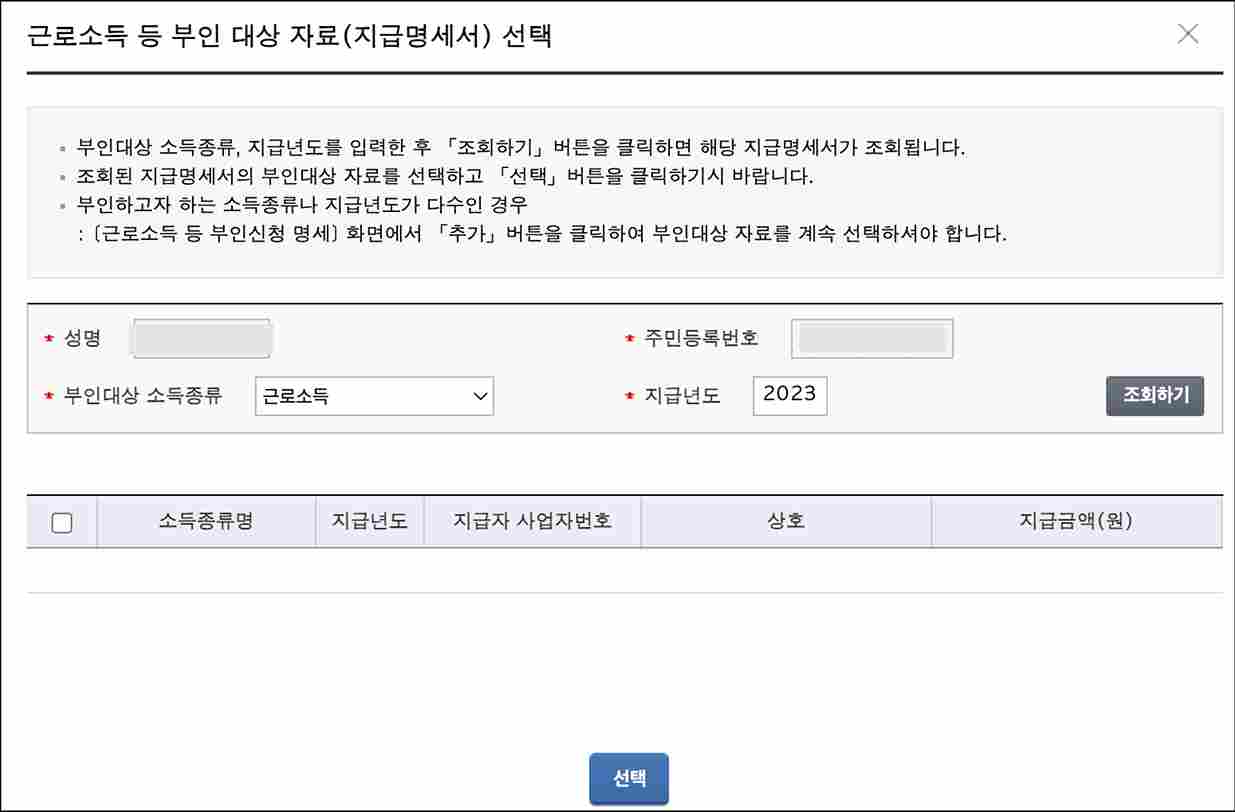This screenshot has height=812, width=1235.
Task: Click the 지급년도 field showing 2023
Action: click(x=789, y=396)
